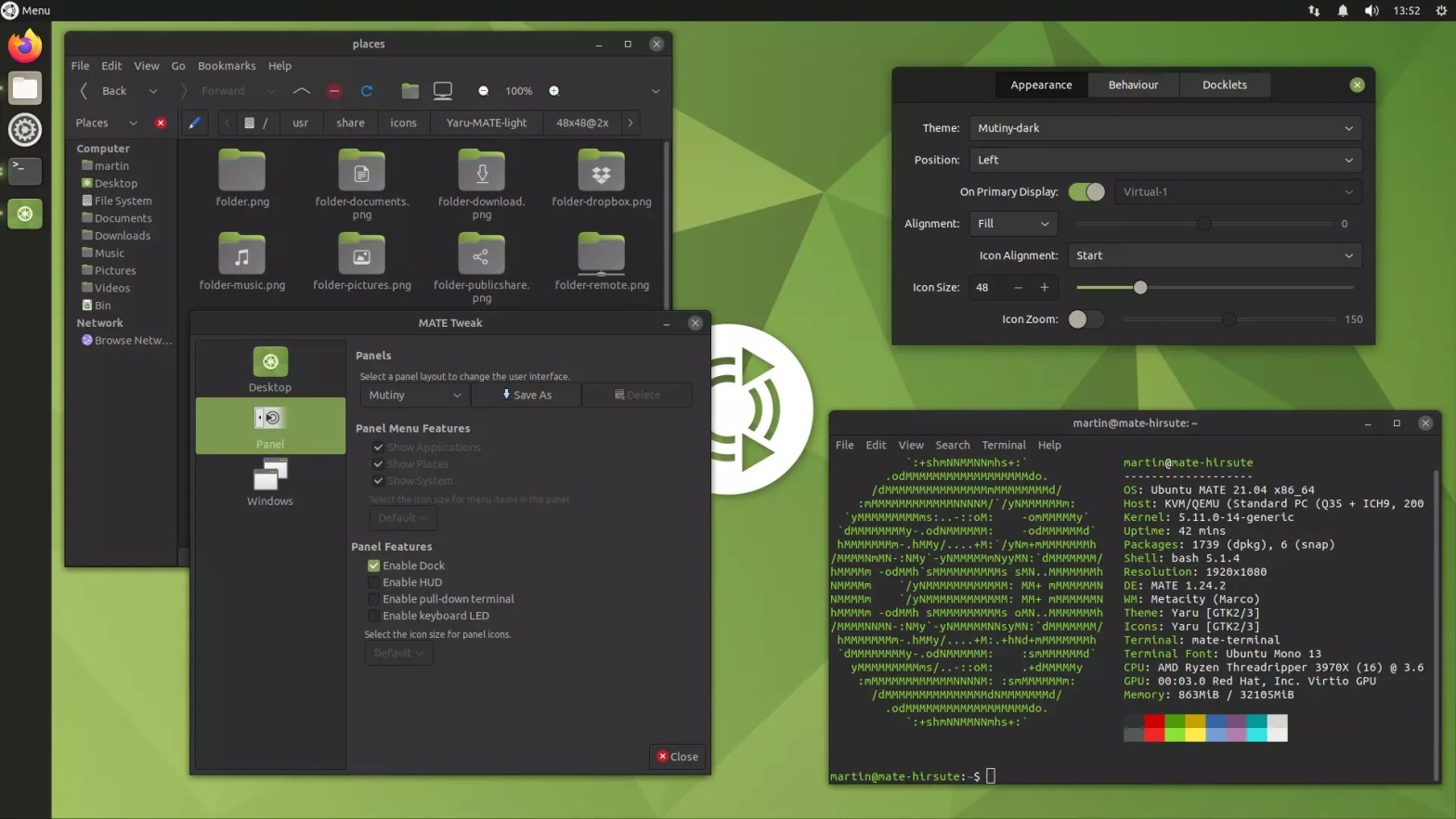Click the zoom in plus icon

(554, 91)
